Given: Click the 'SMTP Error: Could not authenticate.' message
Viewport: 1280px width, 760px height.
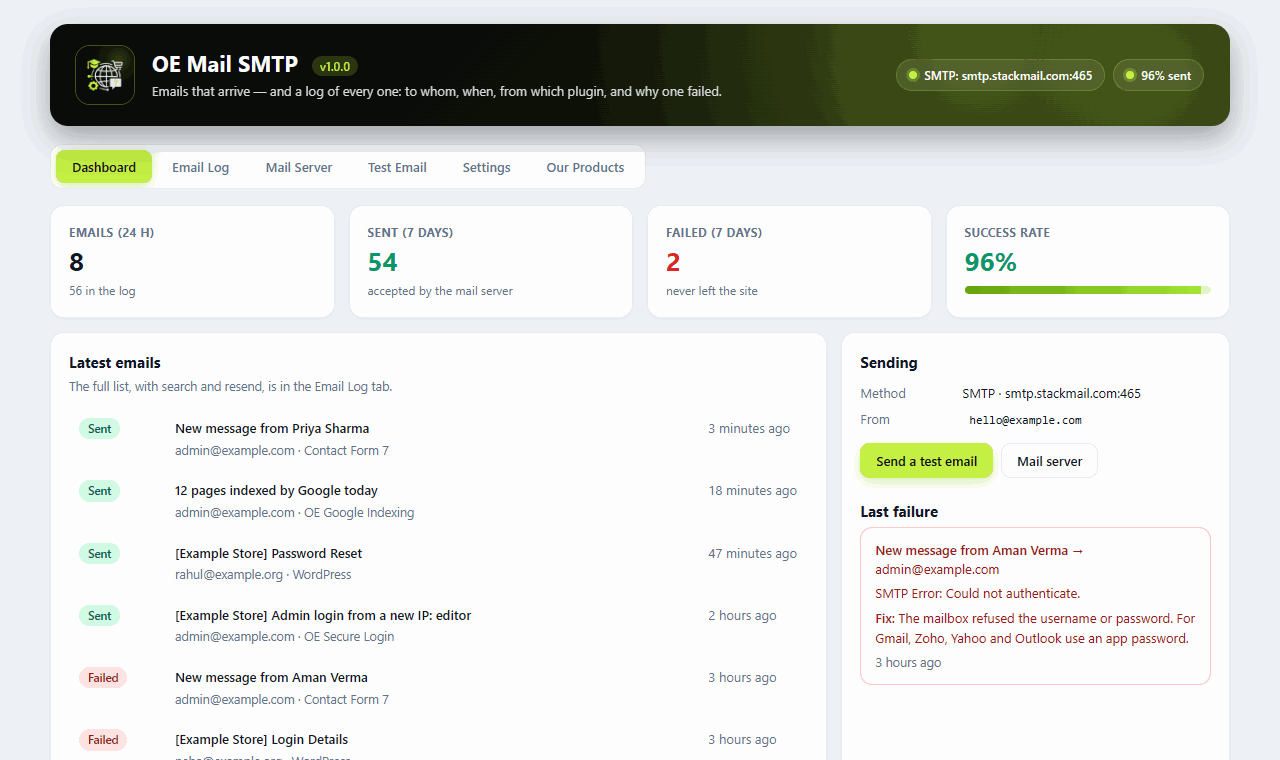Looking at the screenshot, I should tap(977, 594).
